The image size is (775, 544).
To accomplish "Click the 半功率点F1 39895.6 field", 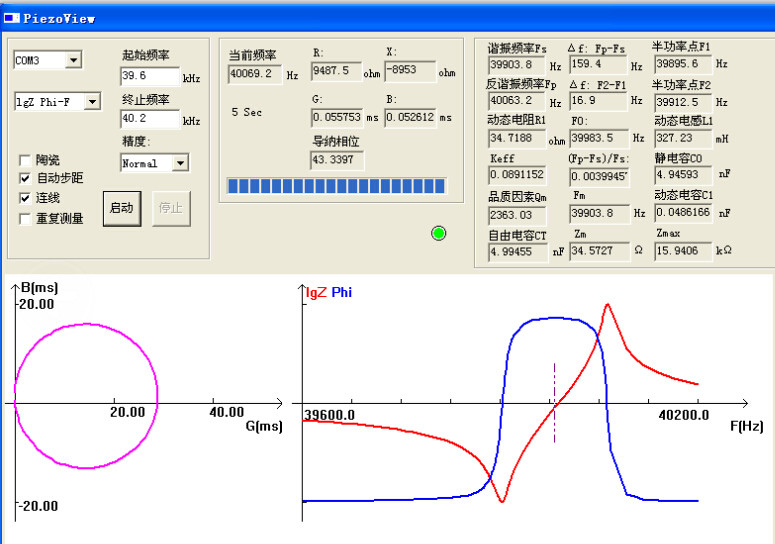I will click(x=684, y=64).
